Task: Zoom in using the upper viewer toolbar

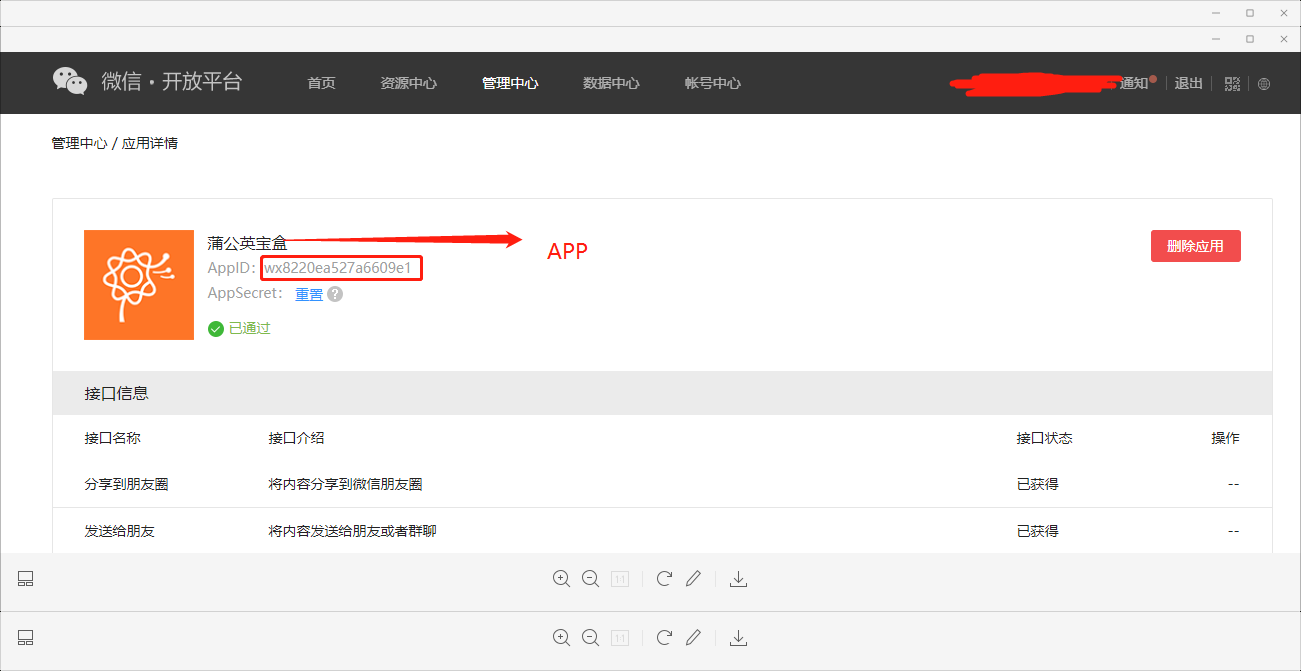Action: pyautogui.click(x=561, y=579)
